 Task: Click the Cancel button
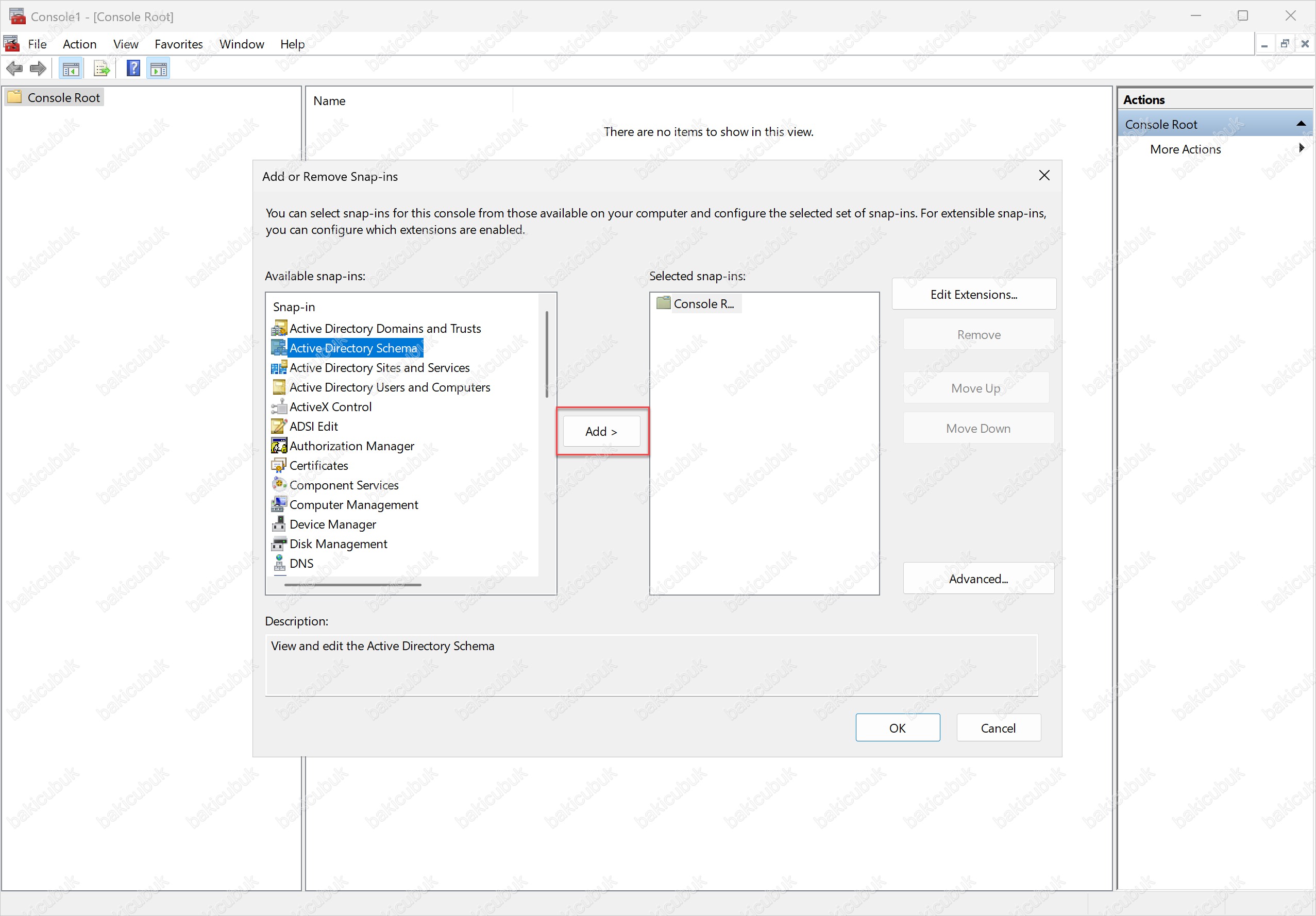999,728
